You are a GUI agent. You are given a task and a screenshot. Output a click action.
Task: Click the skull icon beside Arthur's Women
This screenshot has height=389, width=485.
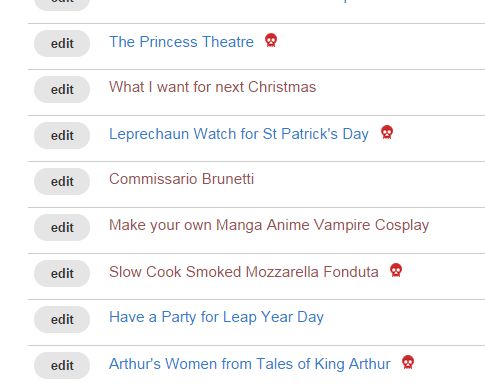[x=408, y=362]
